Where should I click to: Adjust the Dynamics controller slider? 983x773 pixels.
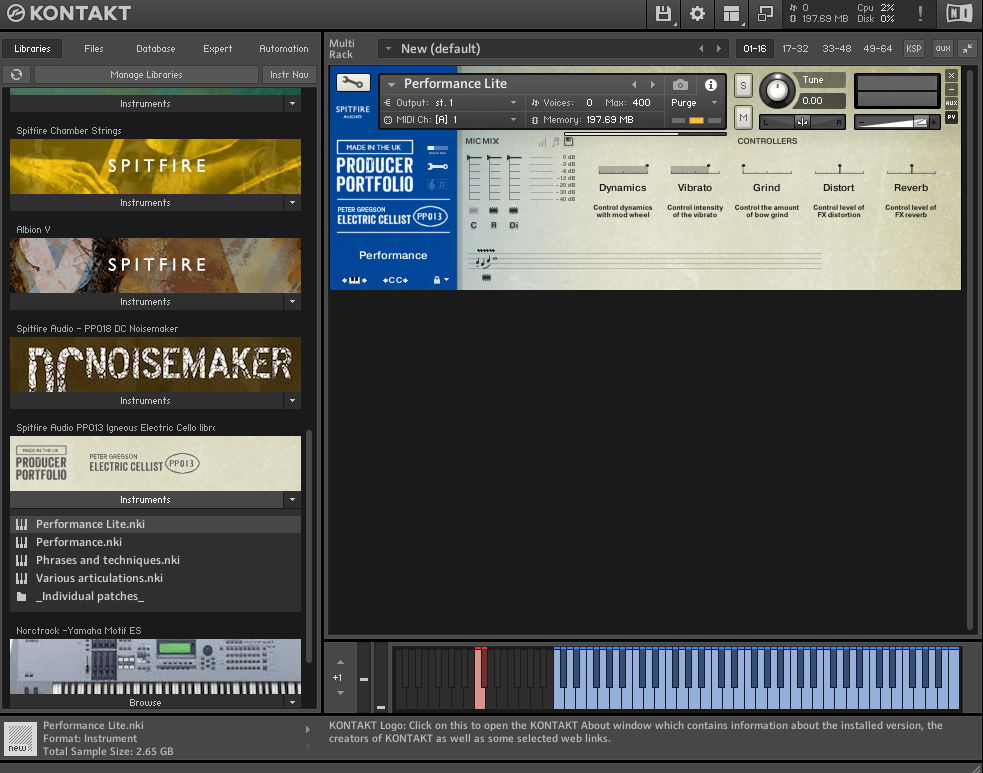click(623, 169)
